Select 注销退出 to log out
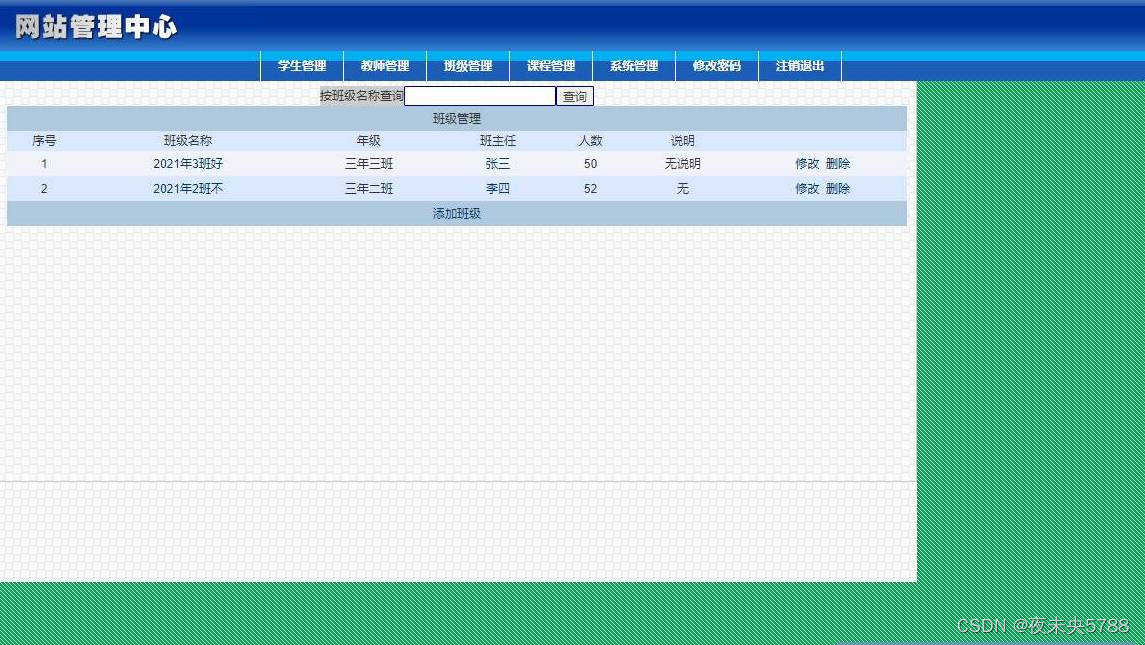The image size is (1145, 645). point(800,66)
